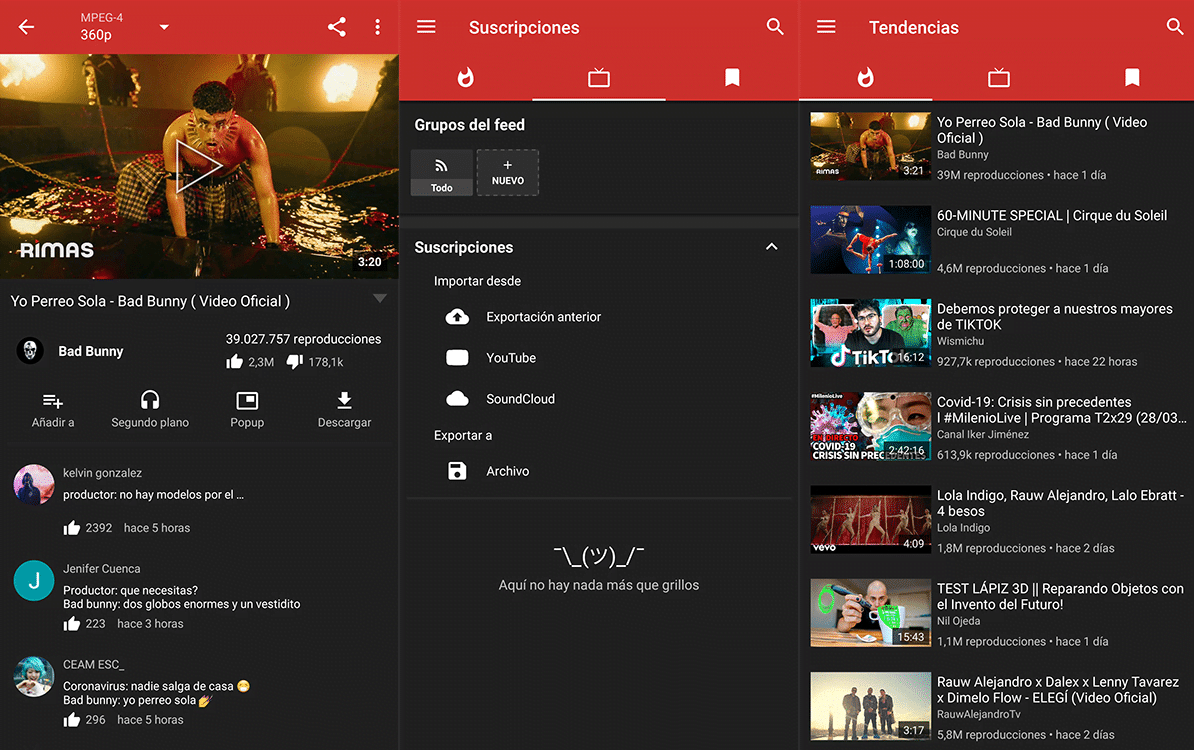Like the video with thumbs up 2,3M

pos(235,362)
